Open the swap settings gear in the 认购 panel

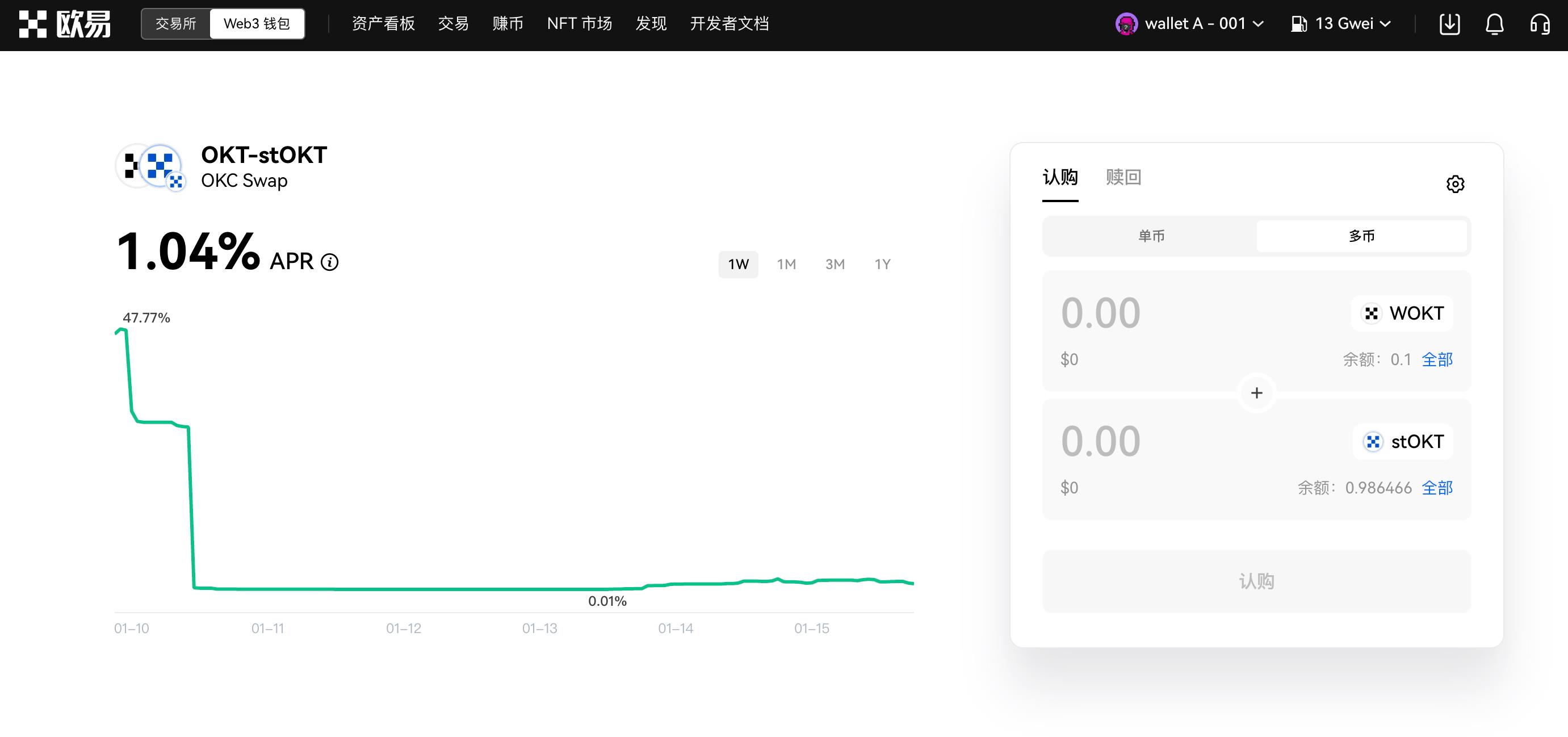pyautogui.click(x=1456, y=184)
